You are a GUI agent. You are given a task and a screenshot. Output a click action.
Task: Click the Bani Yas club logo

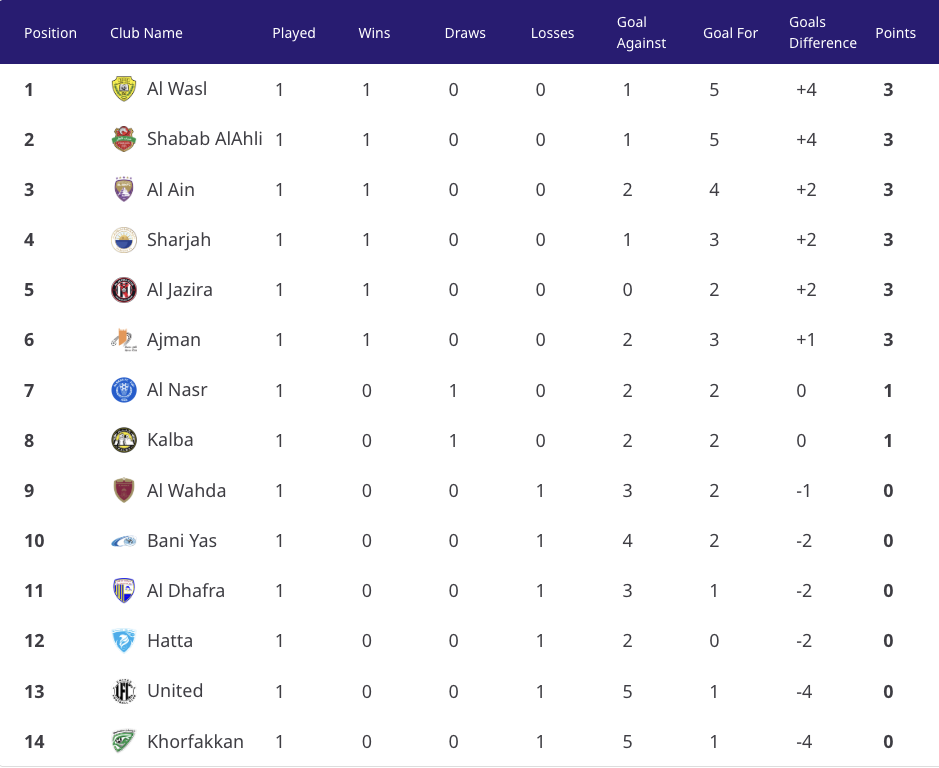point(124,541)
